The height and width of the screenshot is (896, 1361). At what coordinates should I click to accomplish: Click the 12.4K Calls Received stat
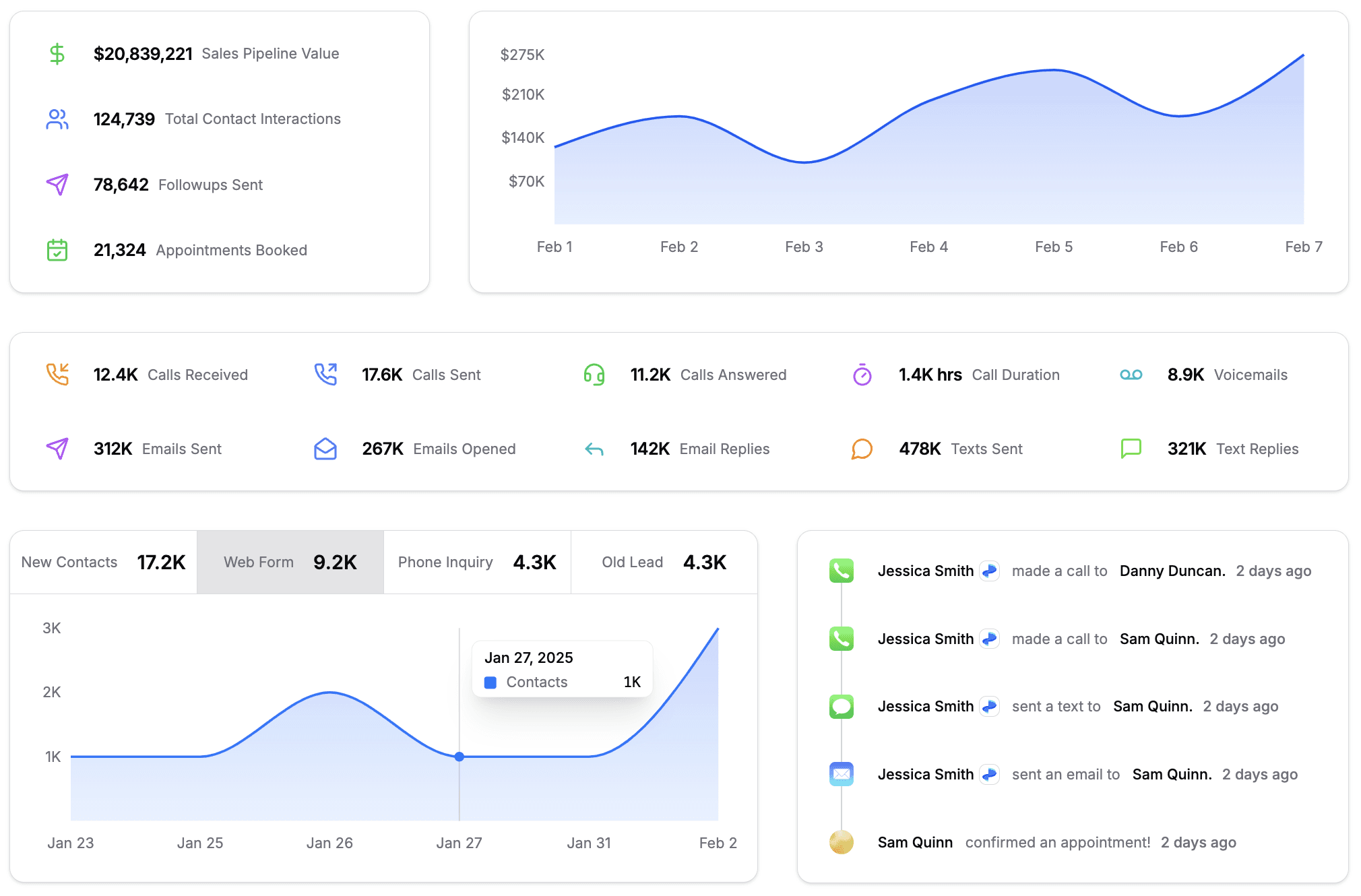(116, 375)
